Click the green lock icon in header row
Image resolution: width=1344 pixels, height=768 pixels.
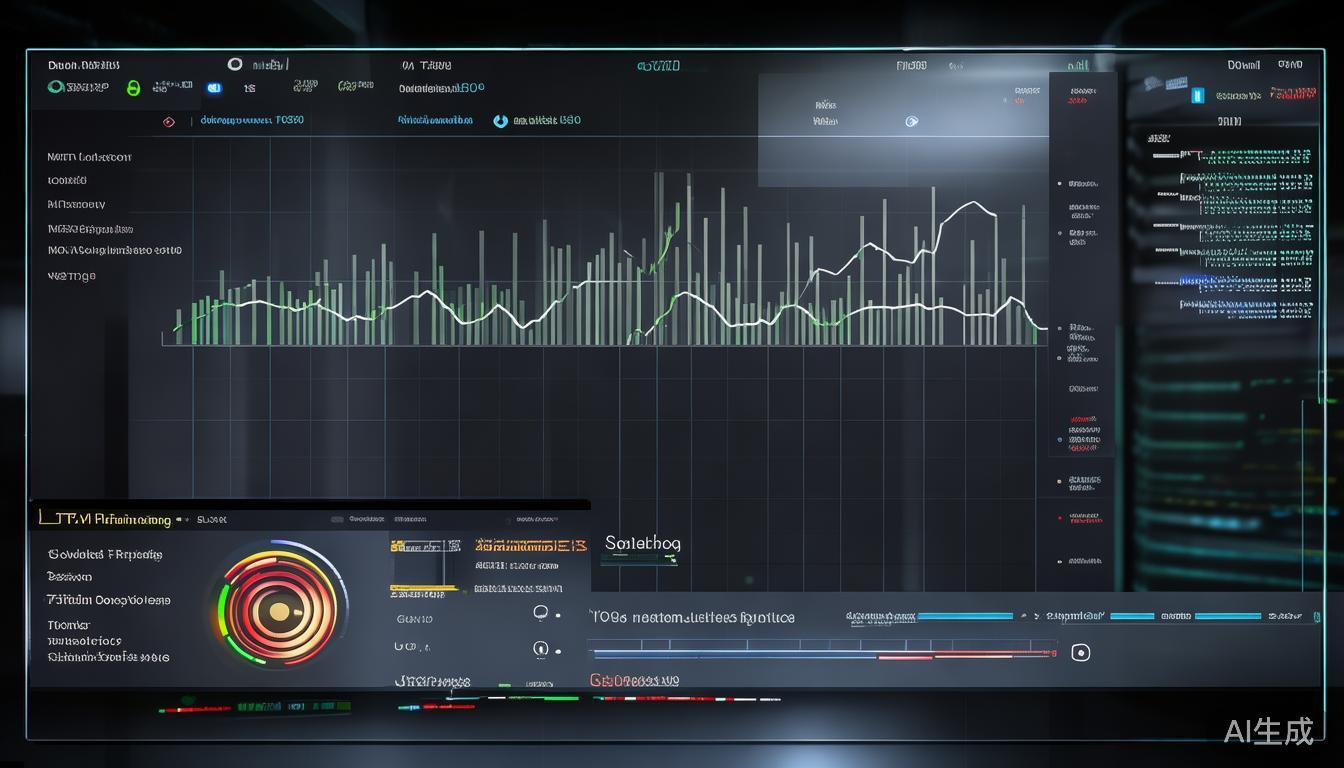click(x=133, y=88)
